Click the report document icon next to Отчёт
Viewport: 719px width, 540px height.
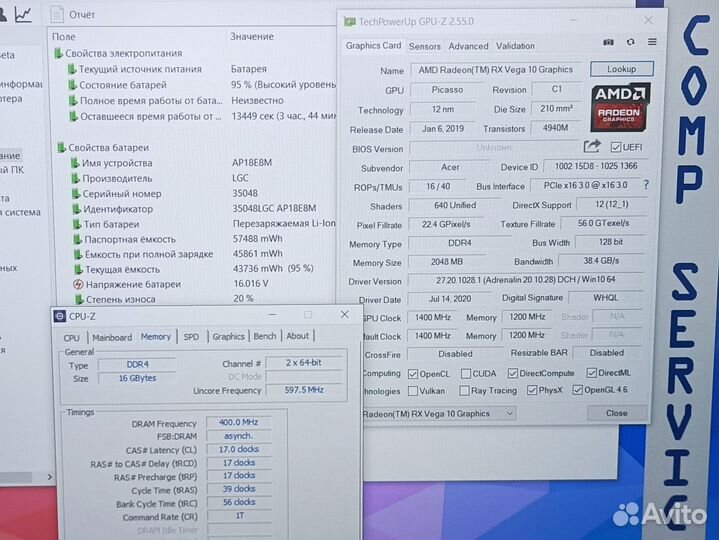click(57, 14)
